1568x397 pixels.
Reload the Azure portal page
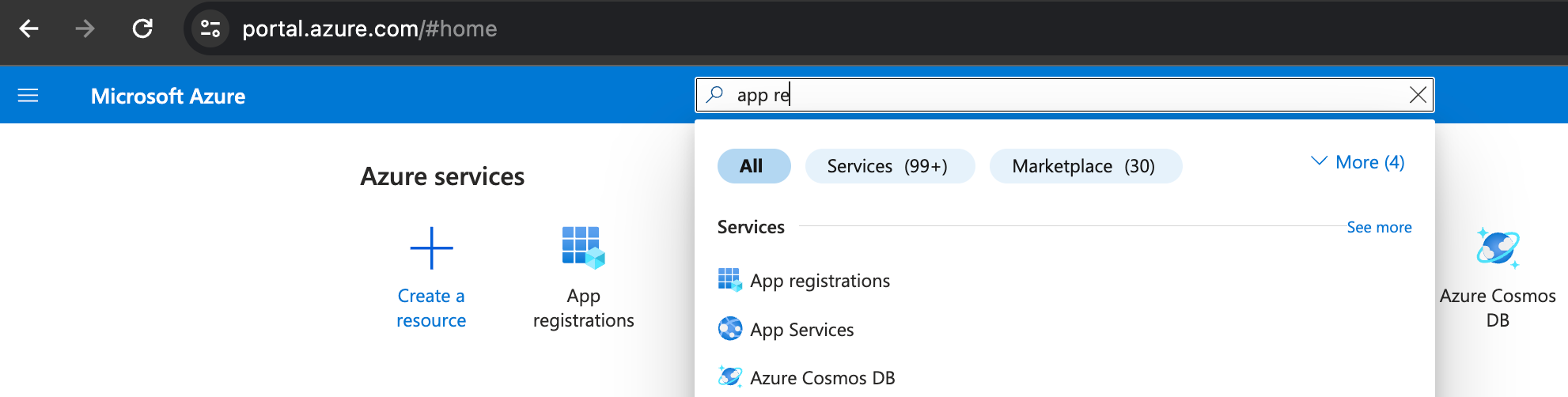[x=142, y=29]
